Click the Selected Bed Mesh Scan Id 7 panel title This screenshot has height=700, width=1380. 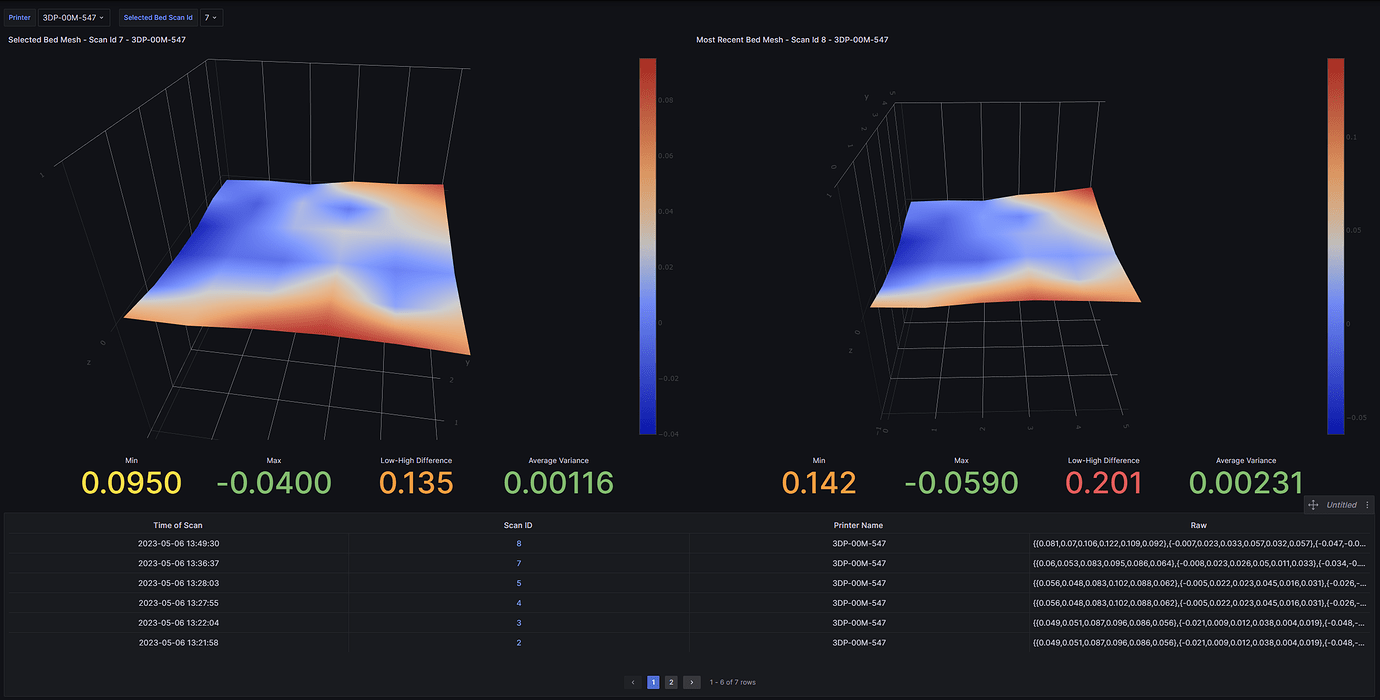coord(97,40)
